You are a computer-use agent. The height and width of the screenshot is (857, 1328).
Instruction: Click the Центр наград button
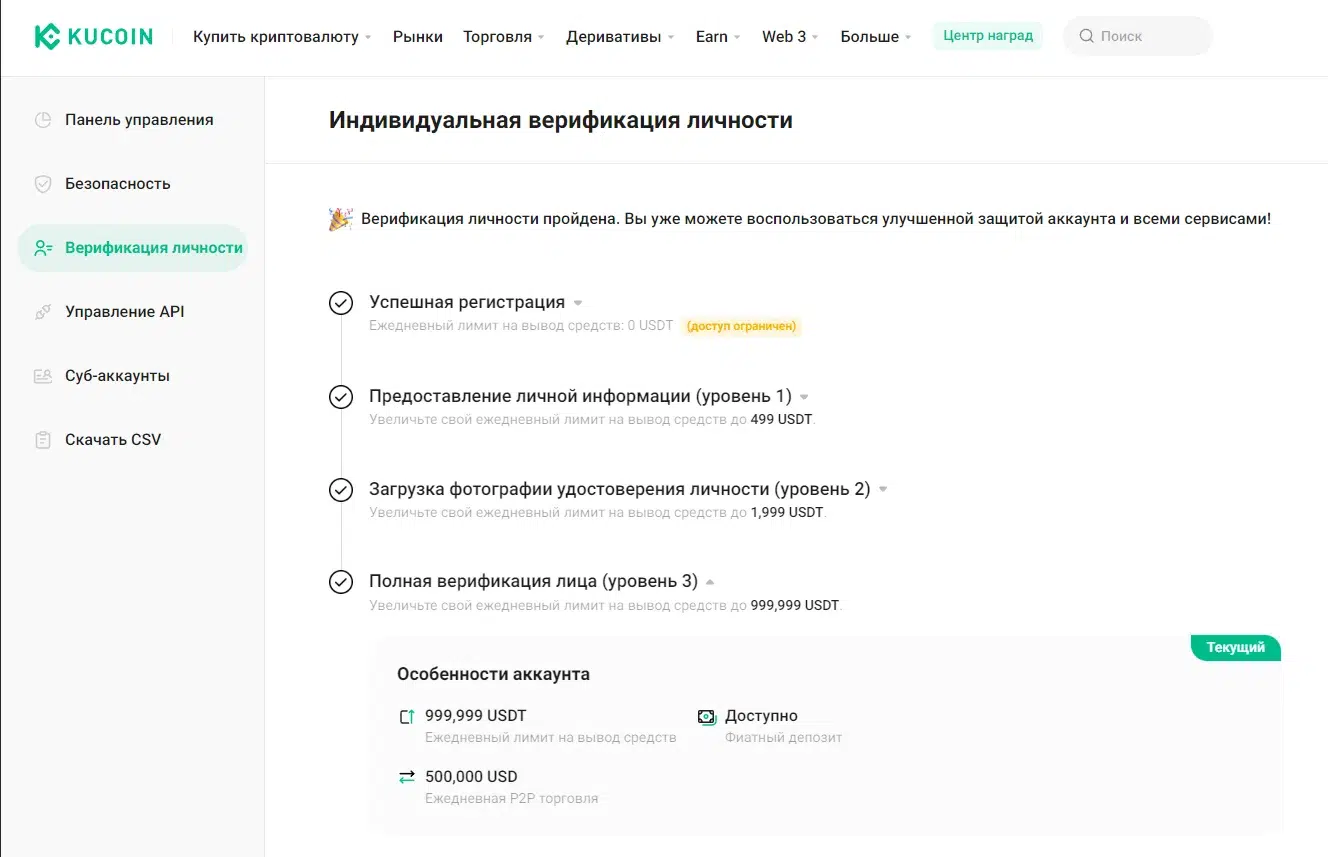point(988,36)
